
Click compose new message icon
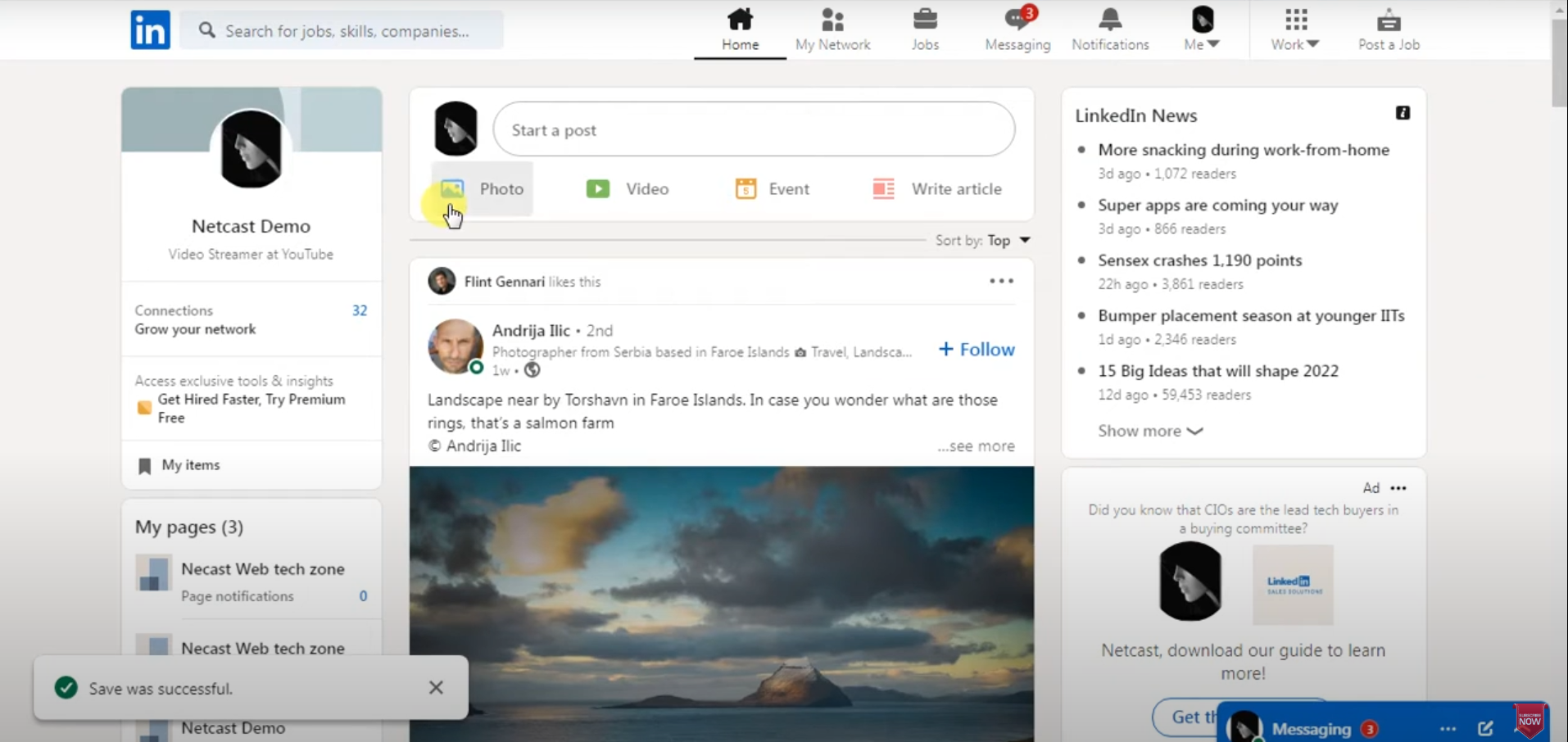[1485, 728]
